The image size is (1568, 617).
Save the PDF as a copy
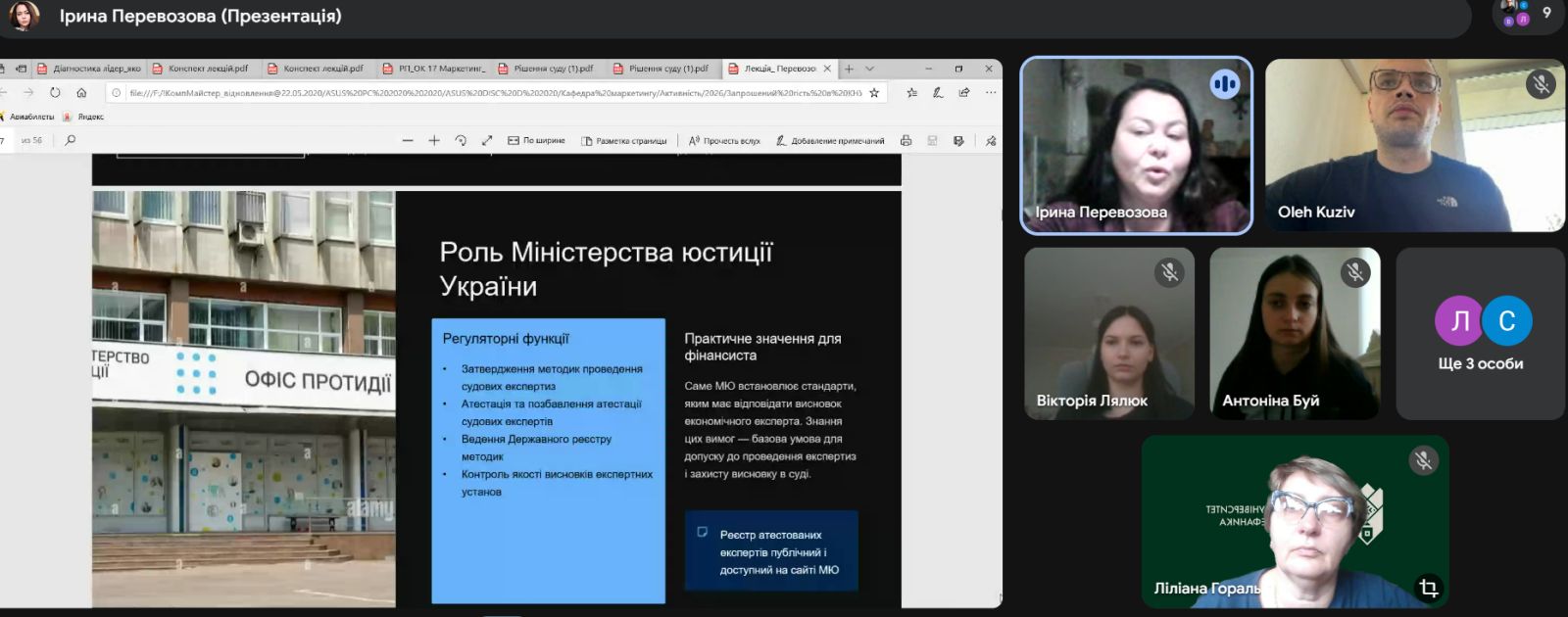[958, 140]
